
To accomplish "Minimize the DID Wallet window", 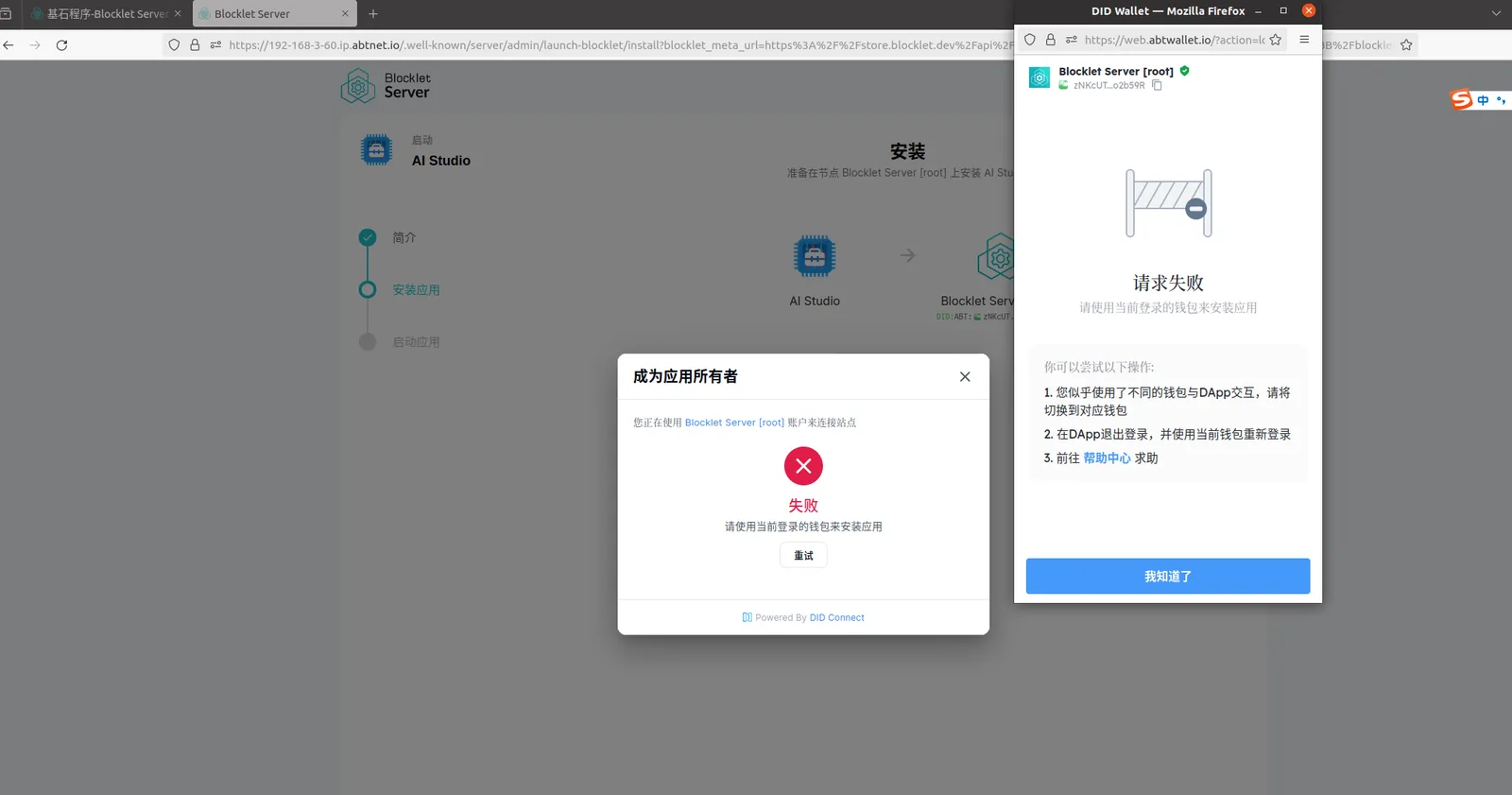I will (x=1259, y=11).
